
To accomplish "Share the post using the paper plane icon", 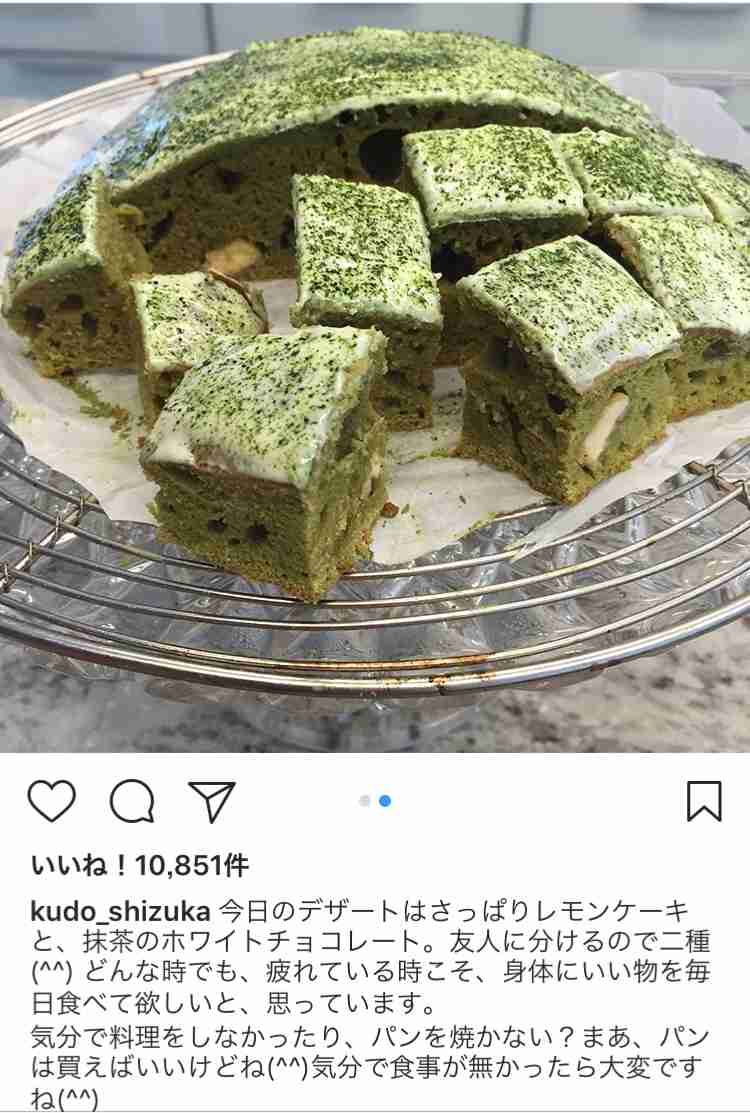I will pyautogui.click(x=211, y=802).
